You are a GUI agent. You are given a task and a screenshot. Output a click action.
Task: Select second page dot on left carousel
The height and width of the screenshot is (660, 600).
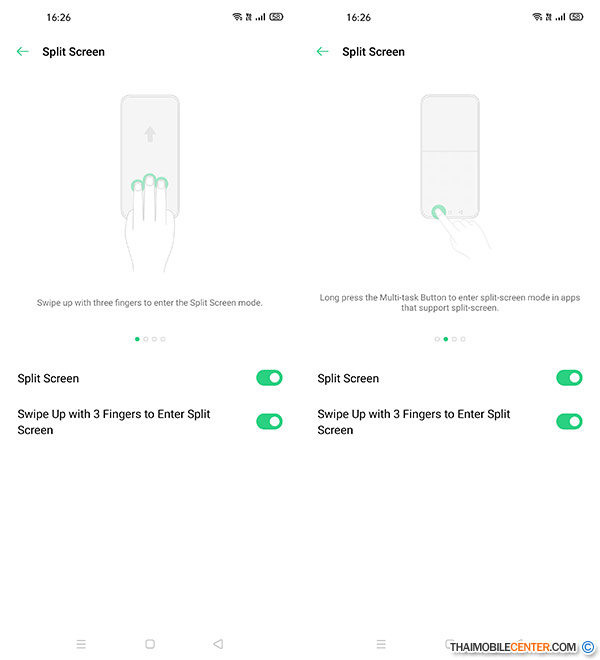(x=146, y=339)
